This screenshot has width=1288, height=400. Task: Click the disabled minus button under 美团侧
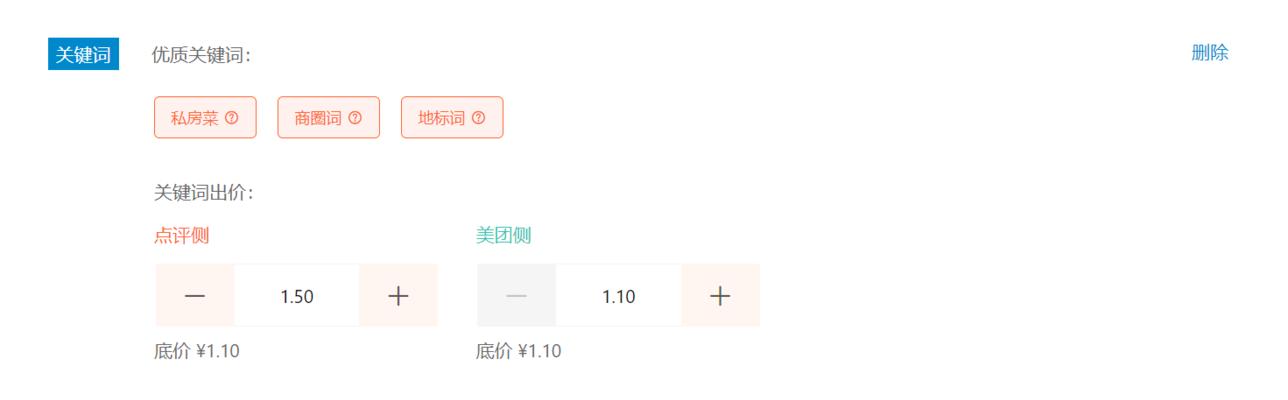pos(517,296)
